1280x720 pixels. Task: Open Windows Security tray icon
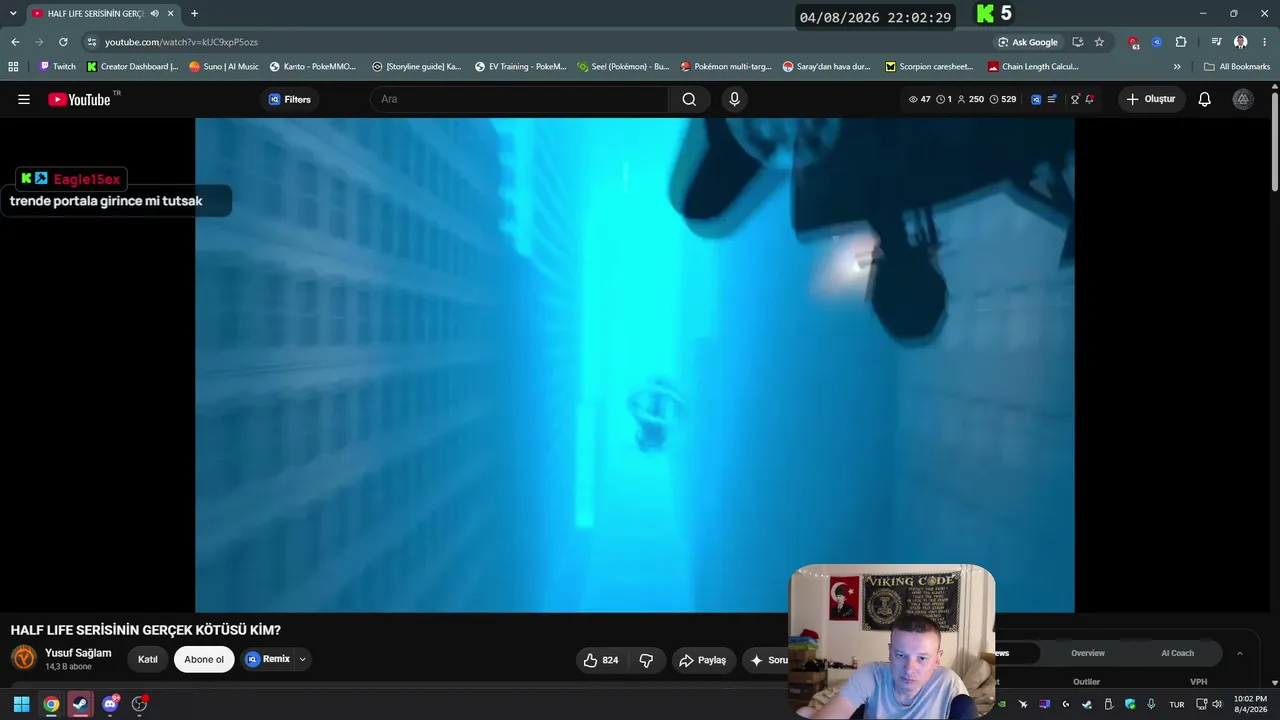(1130, 704)
